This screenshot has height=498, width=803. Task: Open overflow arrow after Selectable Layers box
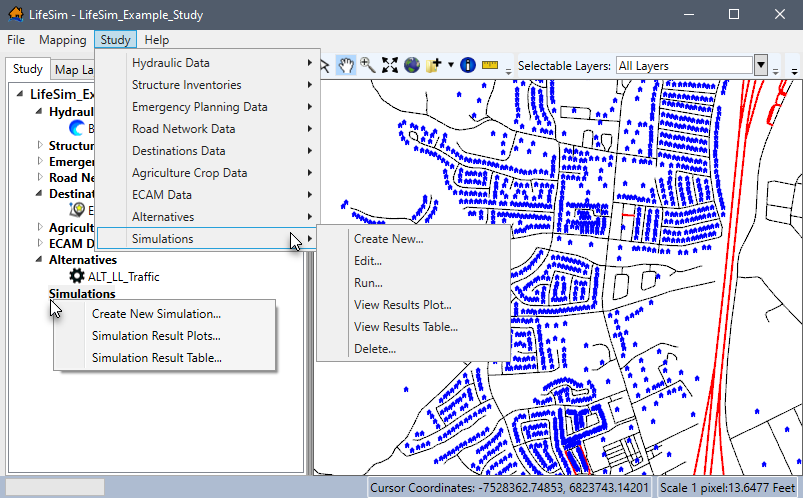coord(775,72)
